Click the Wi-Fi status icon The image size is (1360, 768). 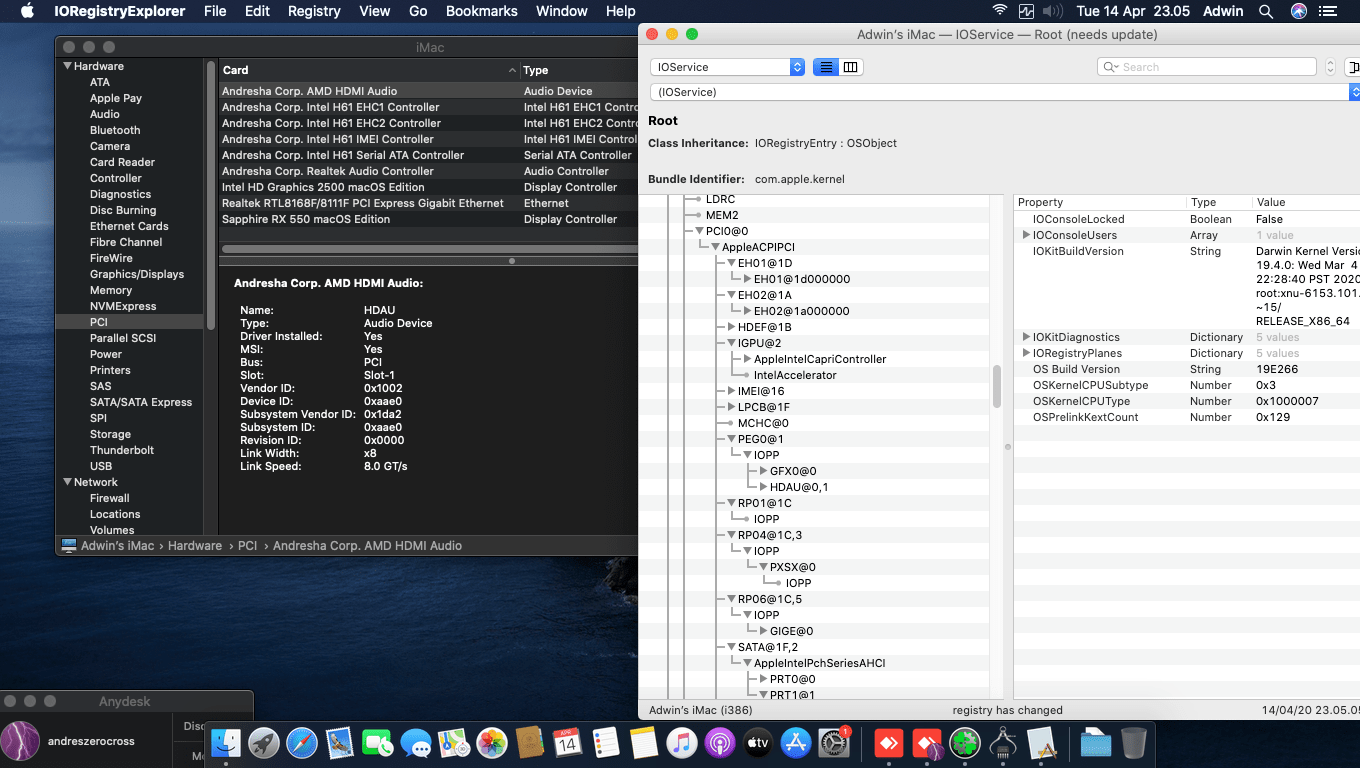(1000, 11)
